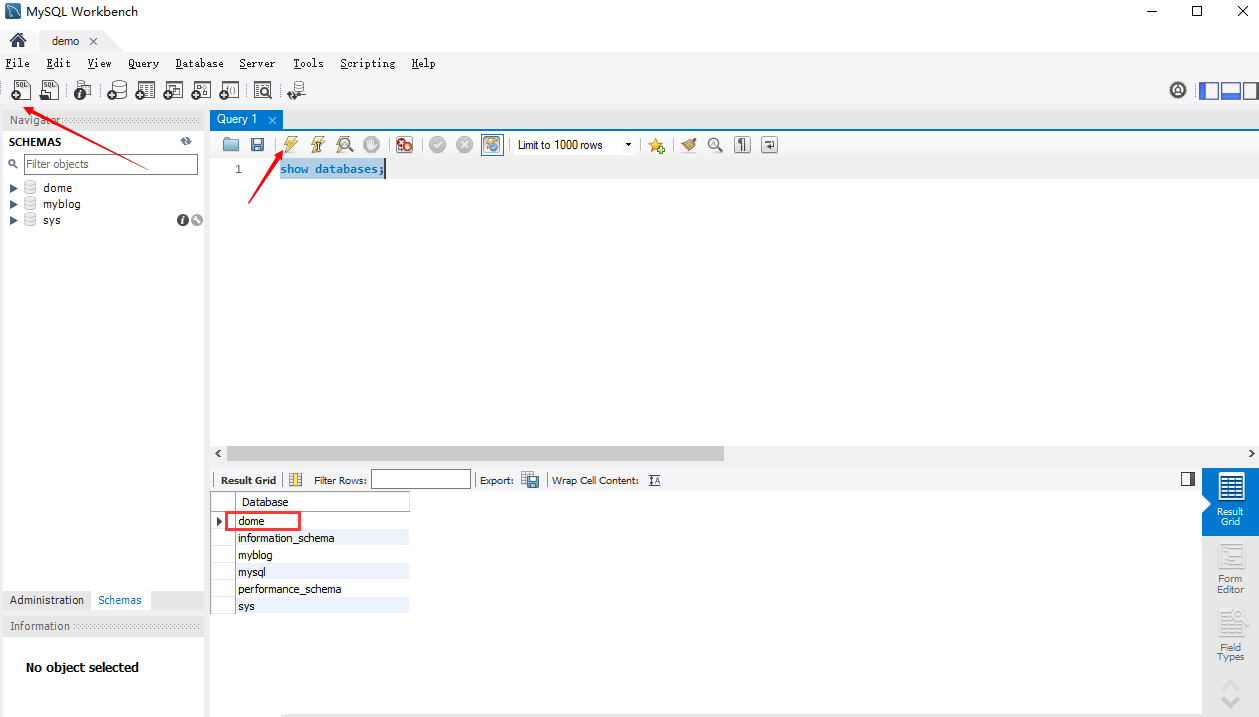Open SQL script file in new tab
The height and width of the screenshot is (717, 1259).
[48, 90]
